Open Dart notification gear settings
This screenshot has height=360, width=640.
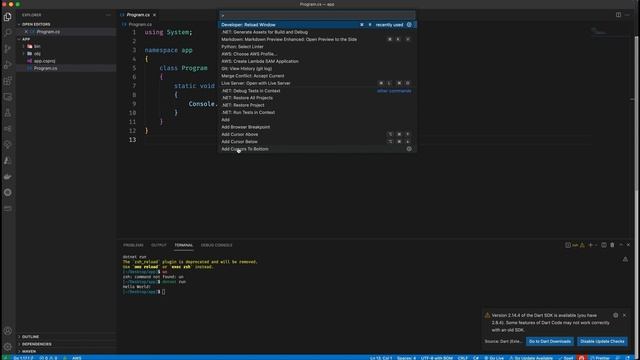point(616,315)
